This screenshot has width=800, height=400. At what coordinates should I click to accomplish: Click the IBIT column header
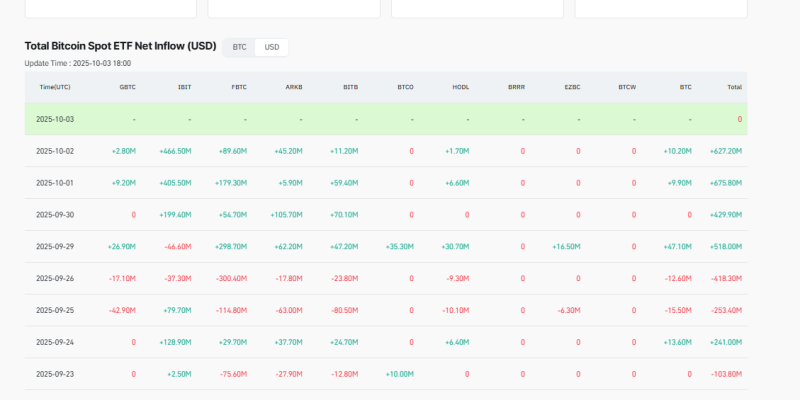click(x=184, y=87)
